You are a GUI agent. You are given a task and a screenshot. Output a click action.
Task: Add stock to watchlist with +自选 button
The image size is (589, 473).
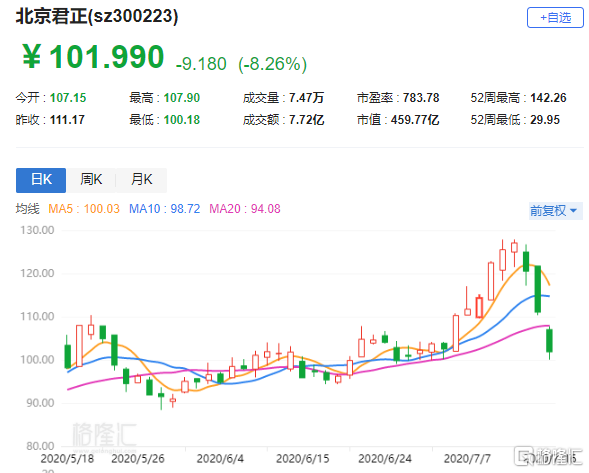(555, 18)
